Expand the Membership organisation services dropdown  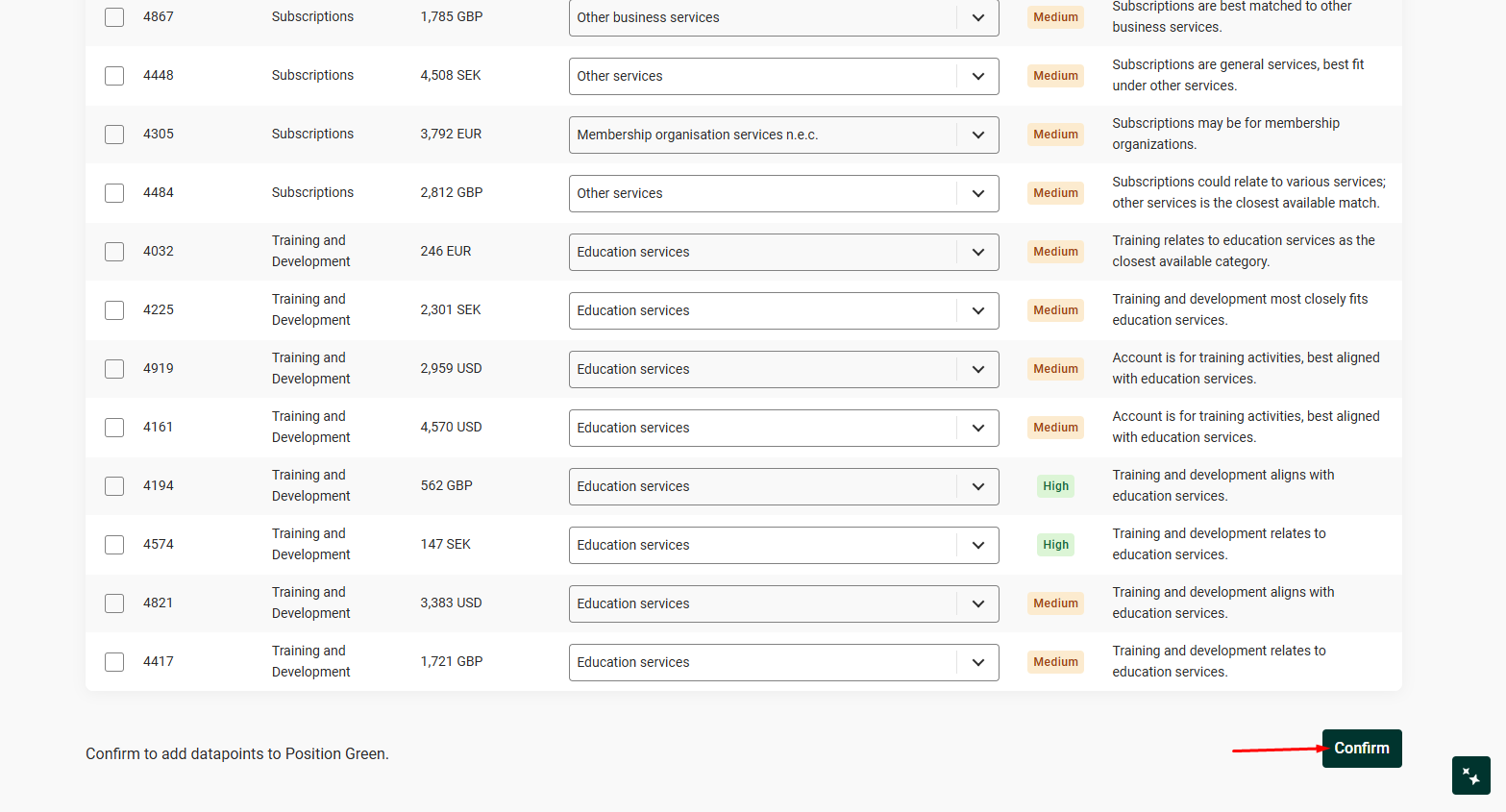[x=783, y=135]
